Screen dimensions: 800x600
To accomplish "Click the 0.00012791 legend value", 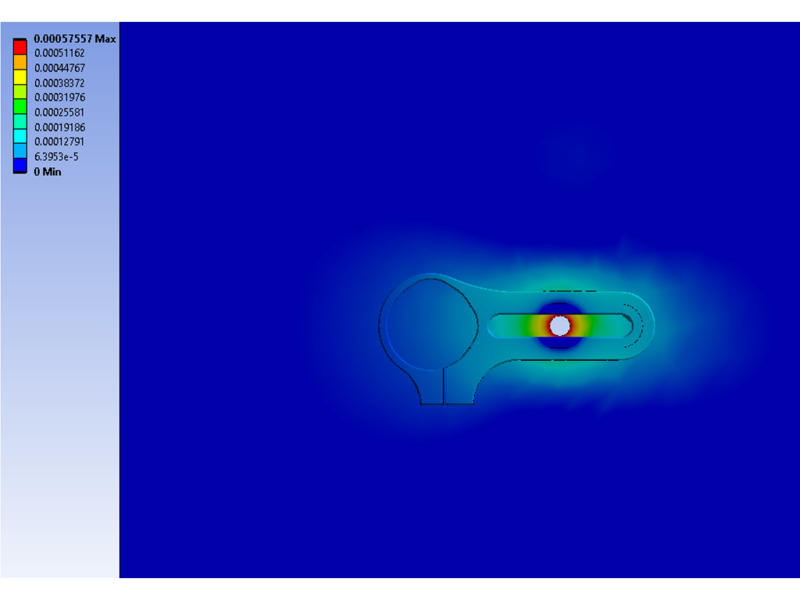I will coord(60,142).
